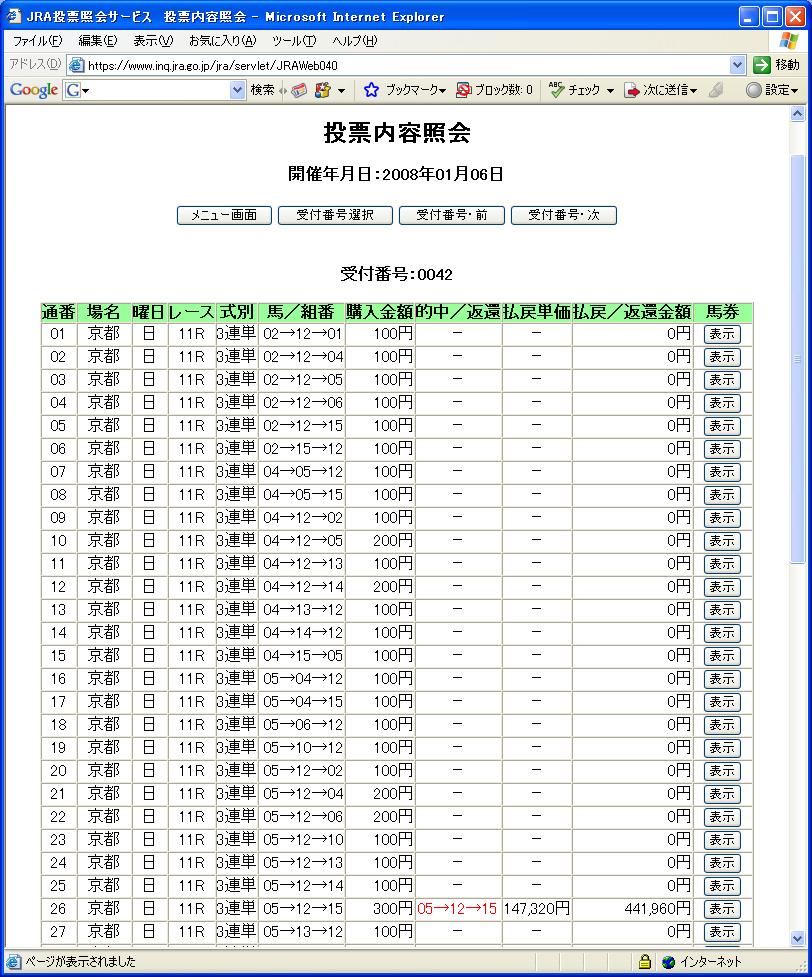Screen dimensions: 812x977
Task: Click 表示 button in row 10
Action: coord(722,541)
